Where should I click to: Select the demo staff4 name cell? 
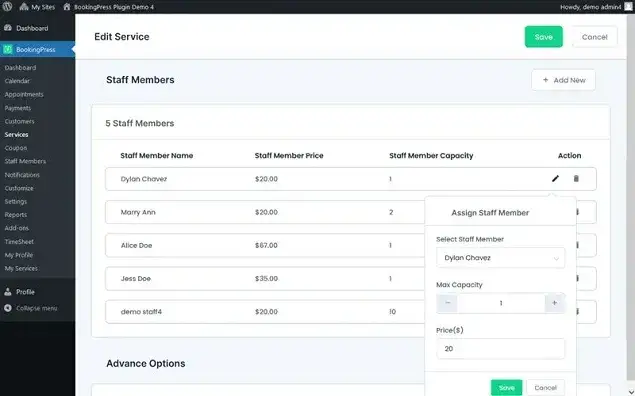pyautogui.click(x=141, y=312)
